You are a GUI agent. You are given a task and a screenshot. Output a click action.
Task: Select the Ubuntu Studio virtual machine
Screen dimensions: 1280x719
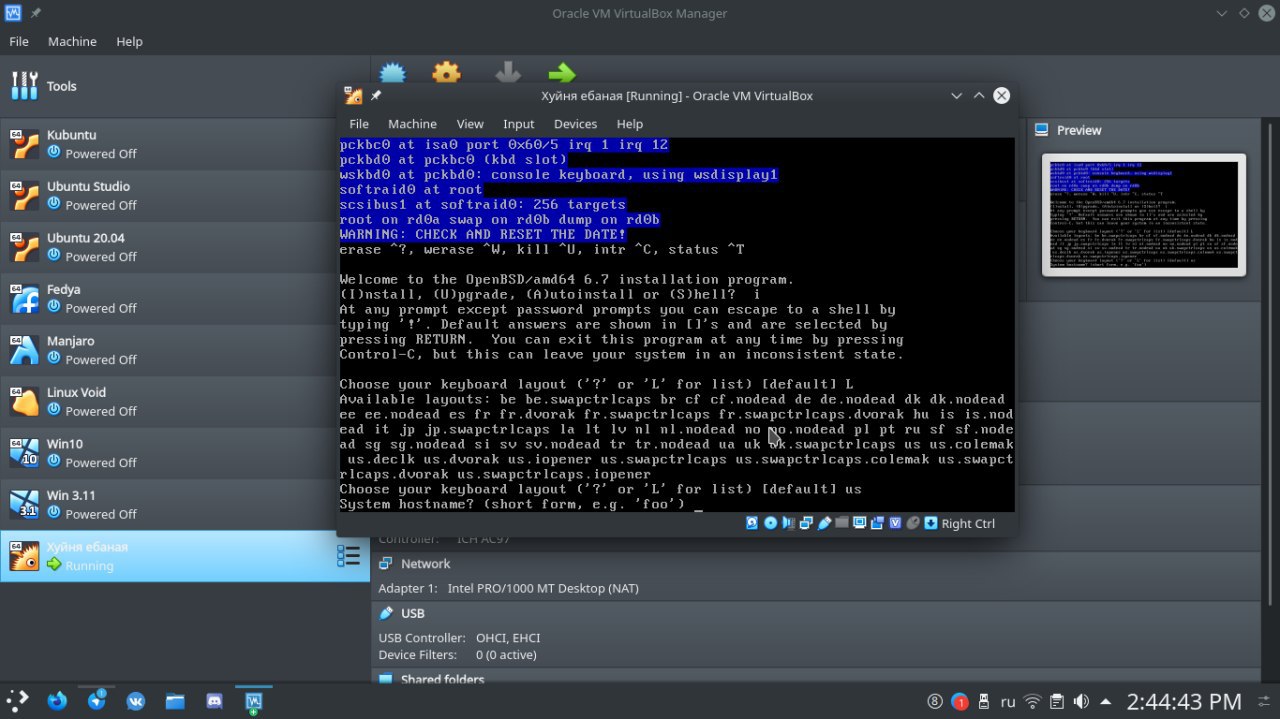click(185, 195)
